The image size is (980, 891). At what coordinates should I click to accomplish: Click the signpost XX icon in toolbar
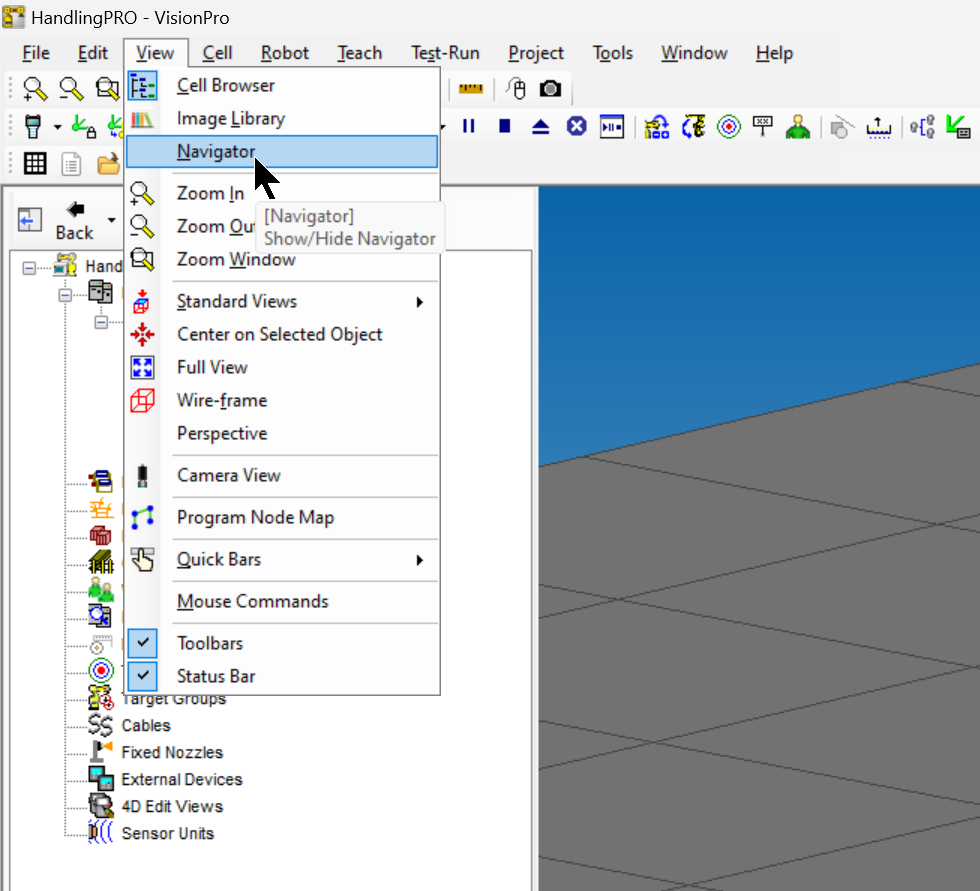click(x=763, y=127)
